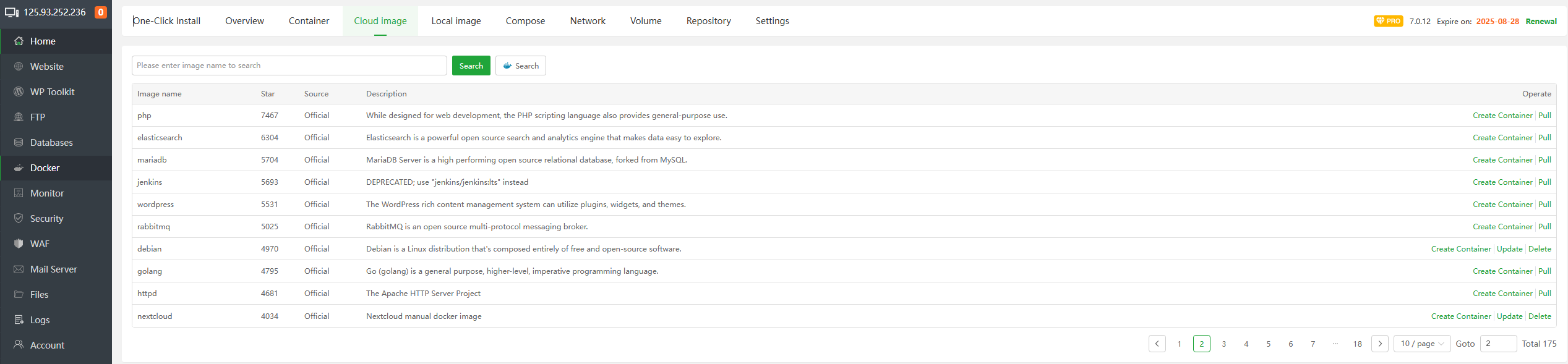The image size is (1568, 364).
Task: Switch to the Local image tab
Action: 456,21
